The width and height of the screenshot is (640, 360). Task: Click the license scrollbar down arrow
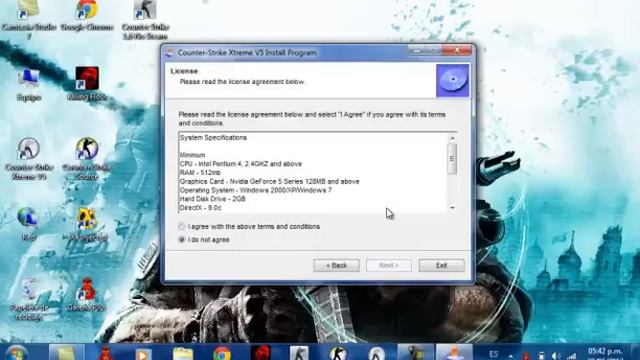[x=452, y=208]
